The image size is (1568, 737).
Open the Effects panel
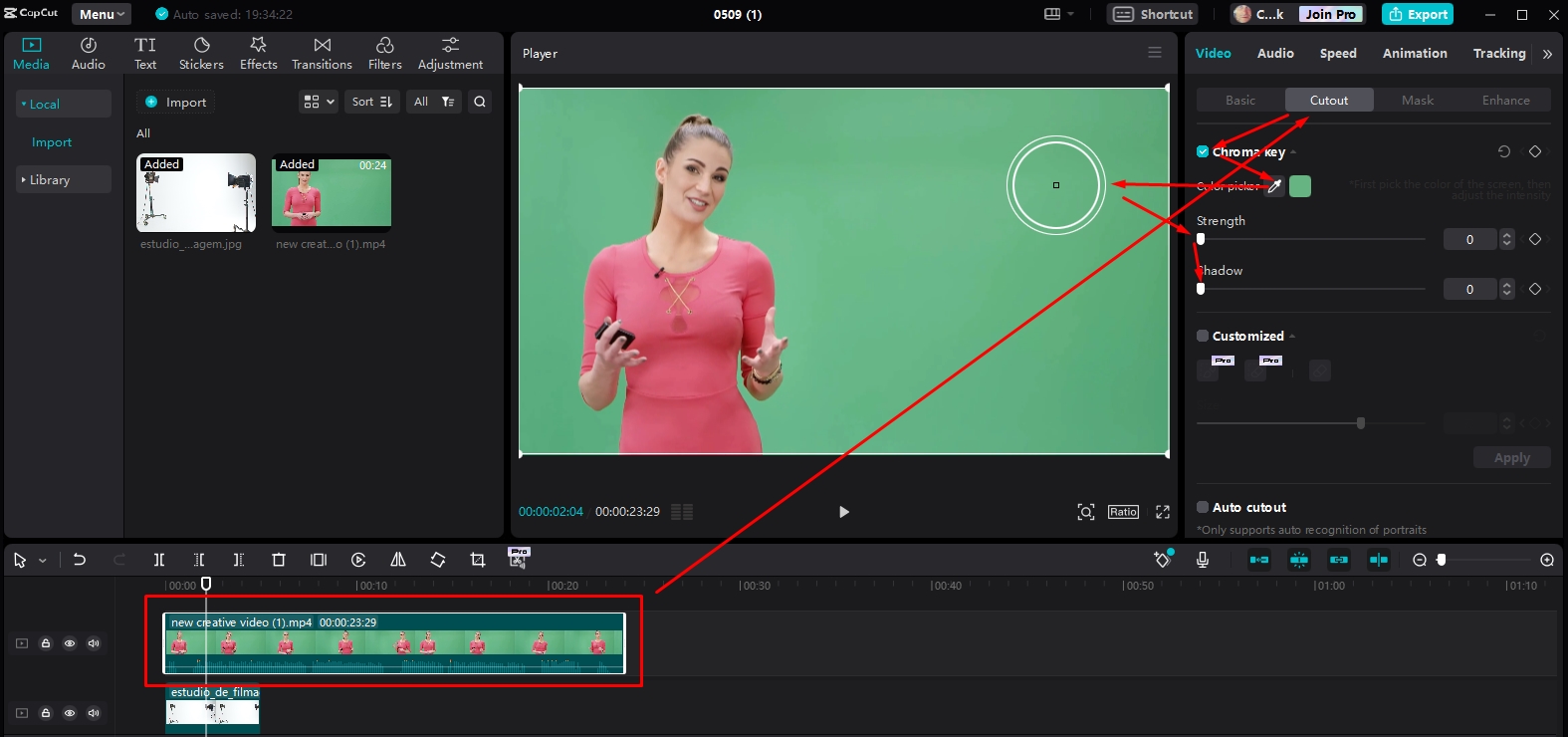[x=258, y=54]
